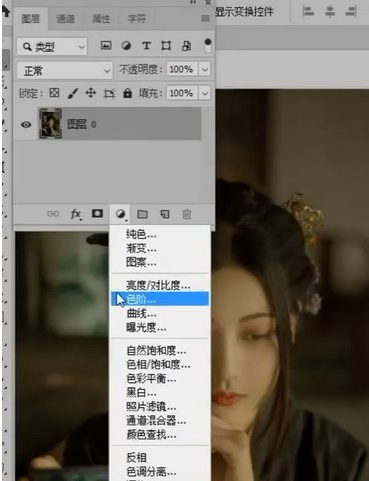The image size is (369, 481).
Task: Filter layers by adjustment layer icon
Action: [x=126, y=46]
